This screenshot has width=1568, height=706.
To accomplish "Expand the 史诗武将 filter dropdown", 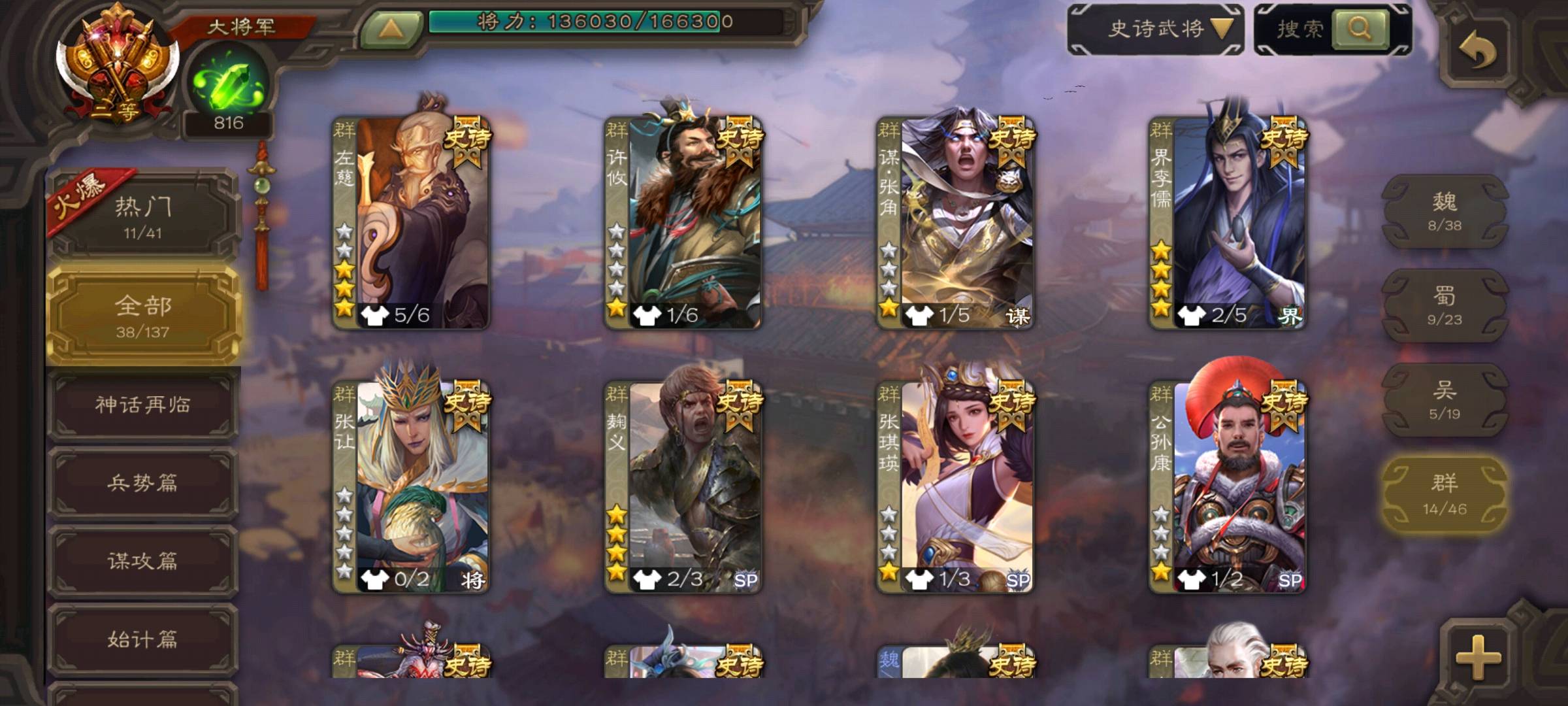I will 1155,29.
